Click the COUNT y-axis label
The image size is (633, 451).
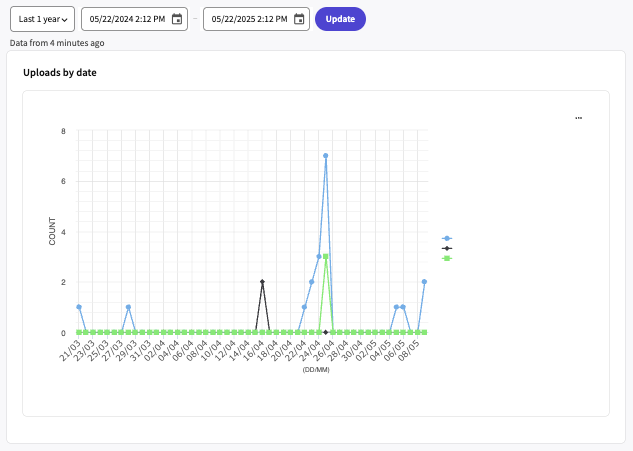tap(53, 231)
